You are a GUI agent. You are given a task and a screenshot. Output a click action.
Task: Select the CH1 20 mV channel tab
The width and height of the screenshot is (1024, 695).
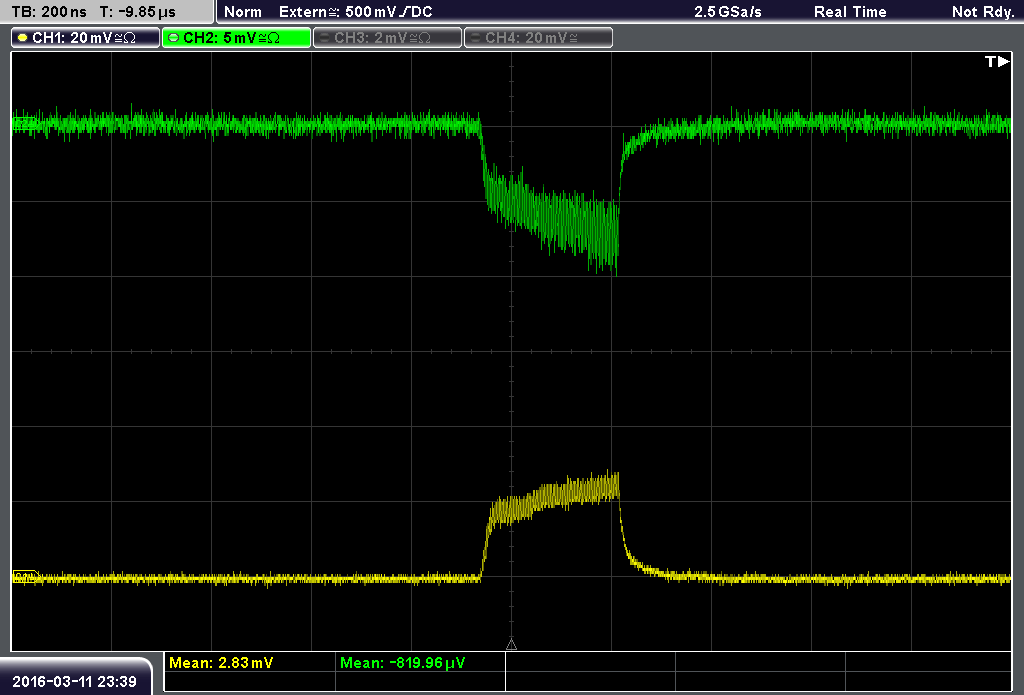click(x=86, y=38)
